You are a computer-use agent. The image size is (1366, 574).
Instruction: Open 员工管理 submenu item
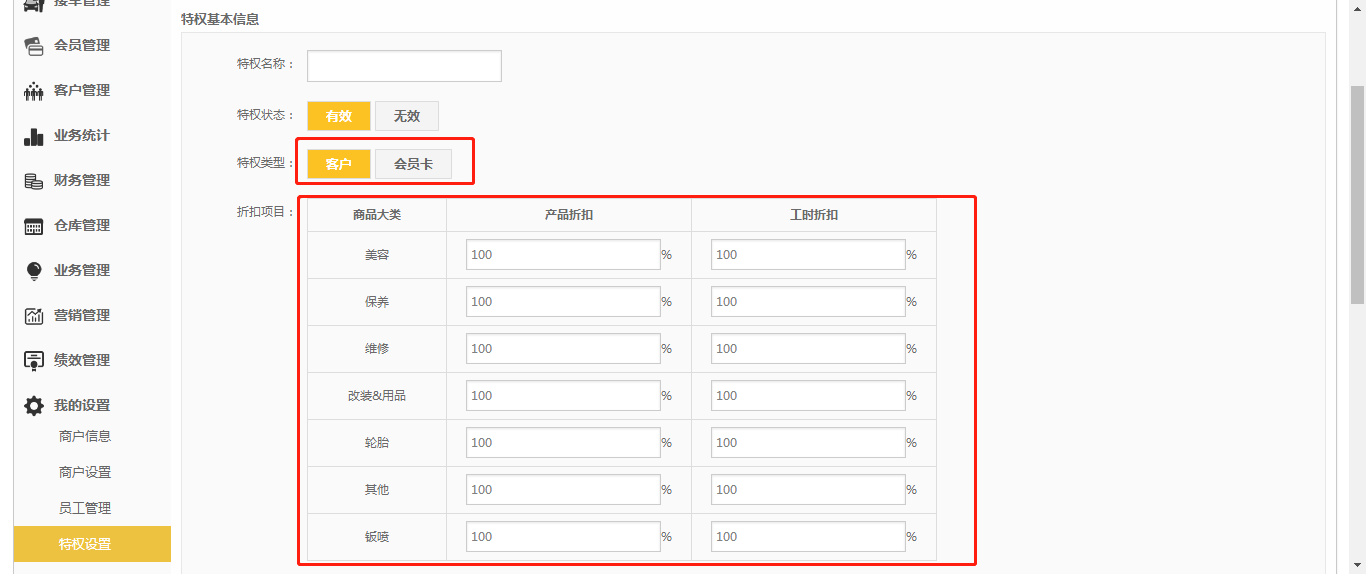(x=85, y=508)
